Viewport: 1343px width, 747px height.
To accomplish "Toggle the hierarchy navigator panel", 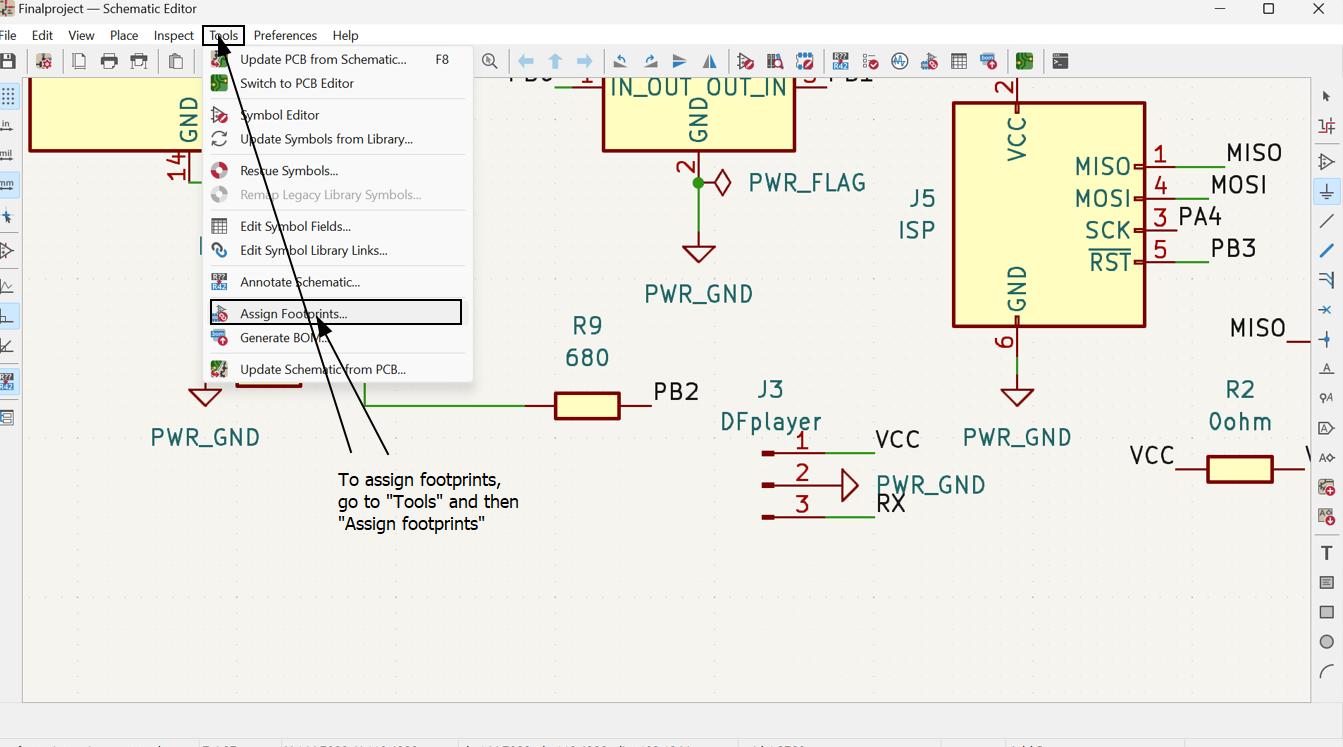I will (7, 417).
